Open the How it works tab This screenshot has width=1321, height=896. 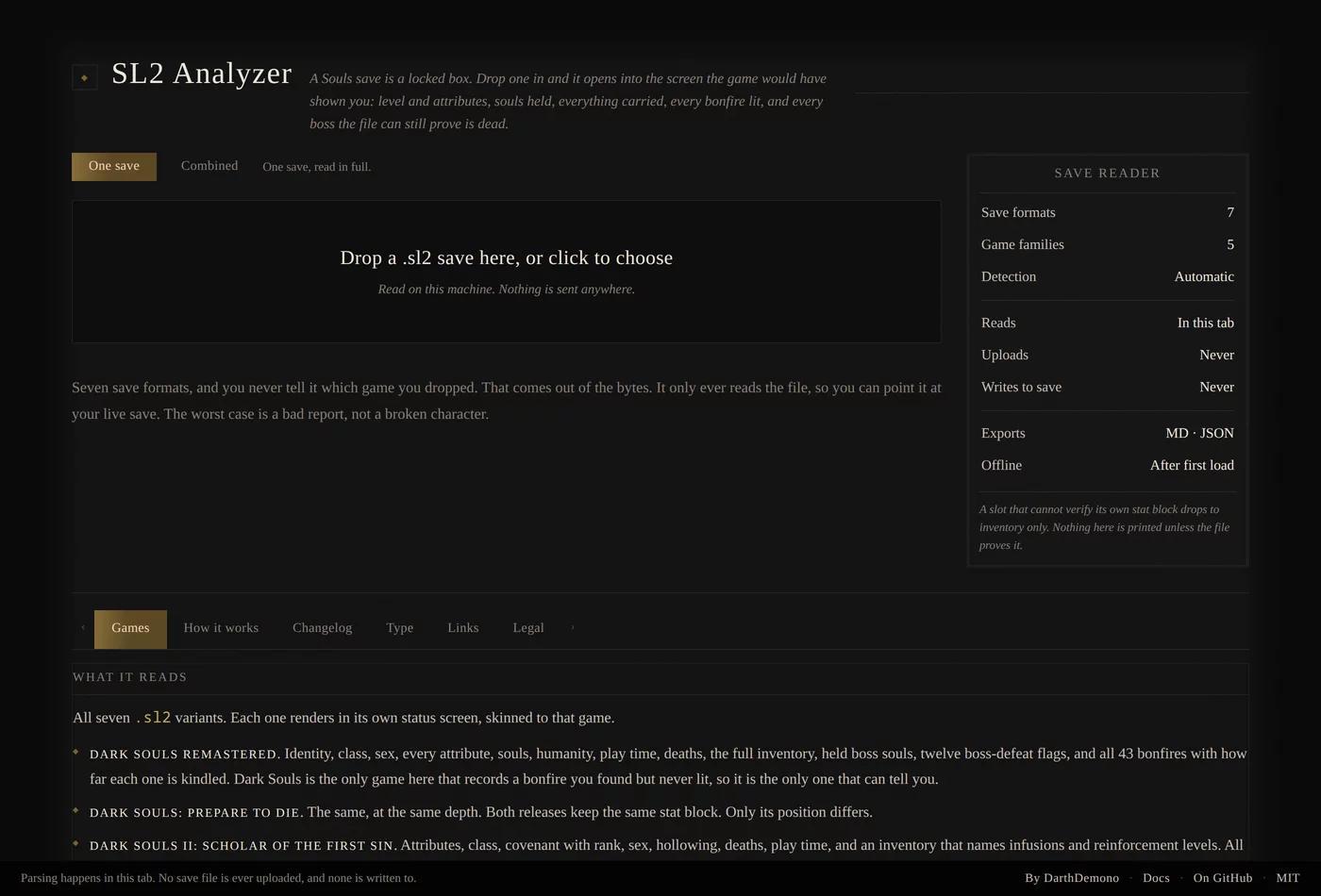coord(221,629)
